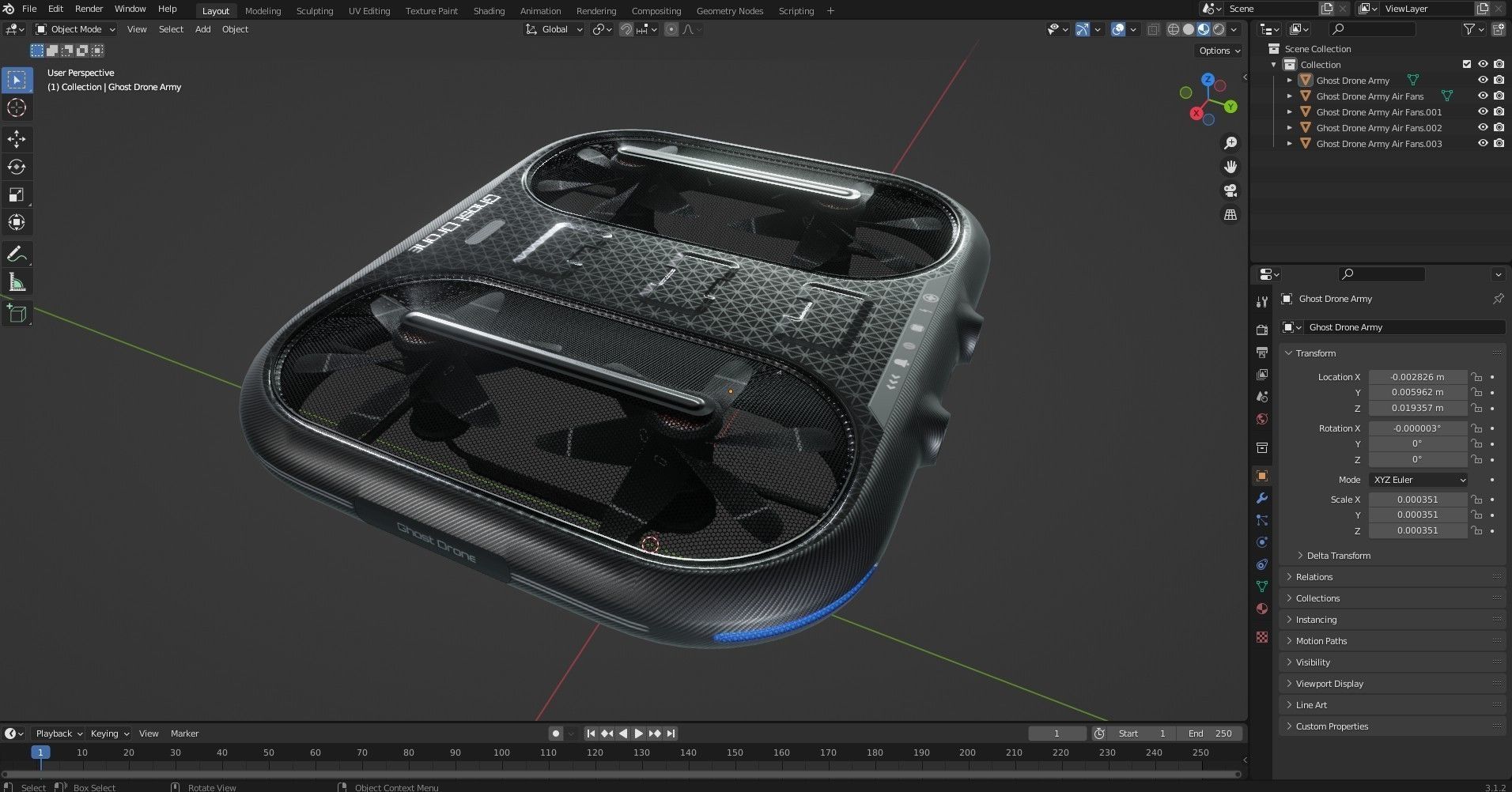The image size is (1512, 792).
Task: Open the Render properties tab
Action: pos(1262,330)
